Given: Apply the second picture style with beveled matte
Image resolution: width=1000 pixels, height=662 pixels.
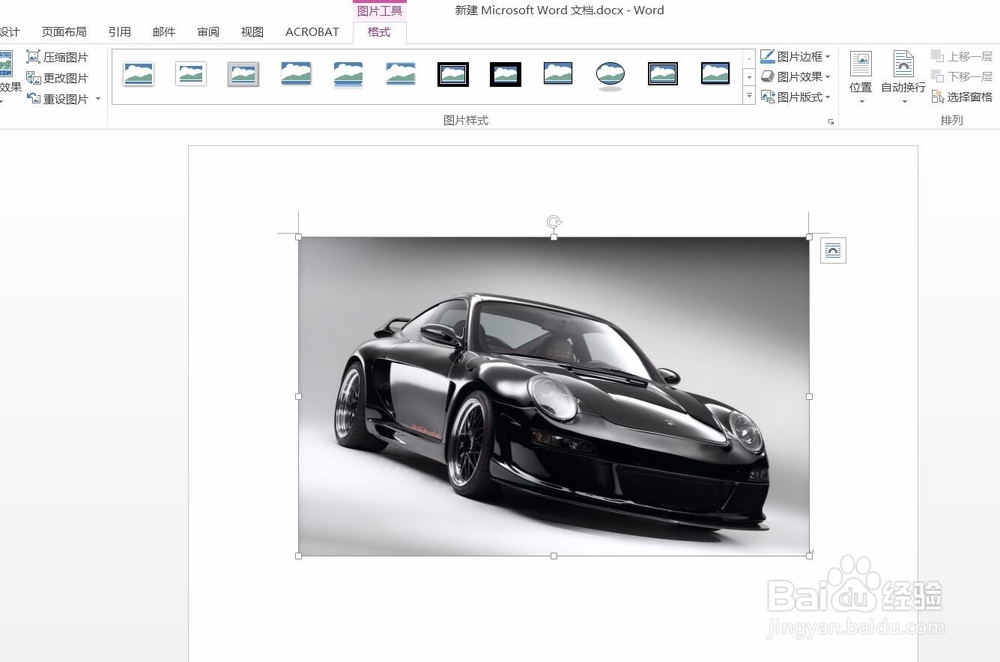Looking at the screenshot, I should (191, 74).
